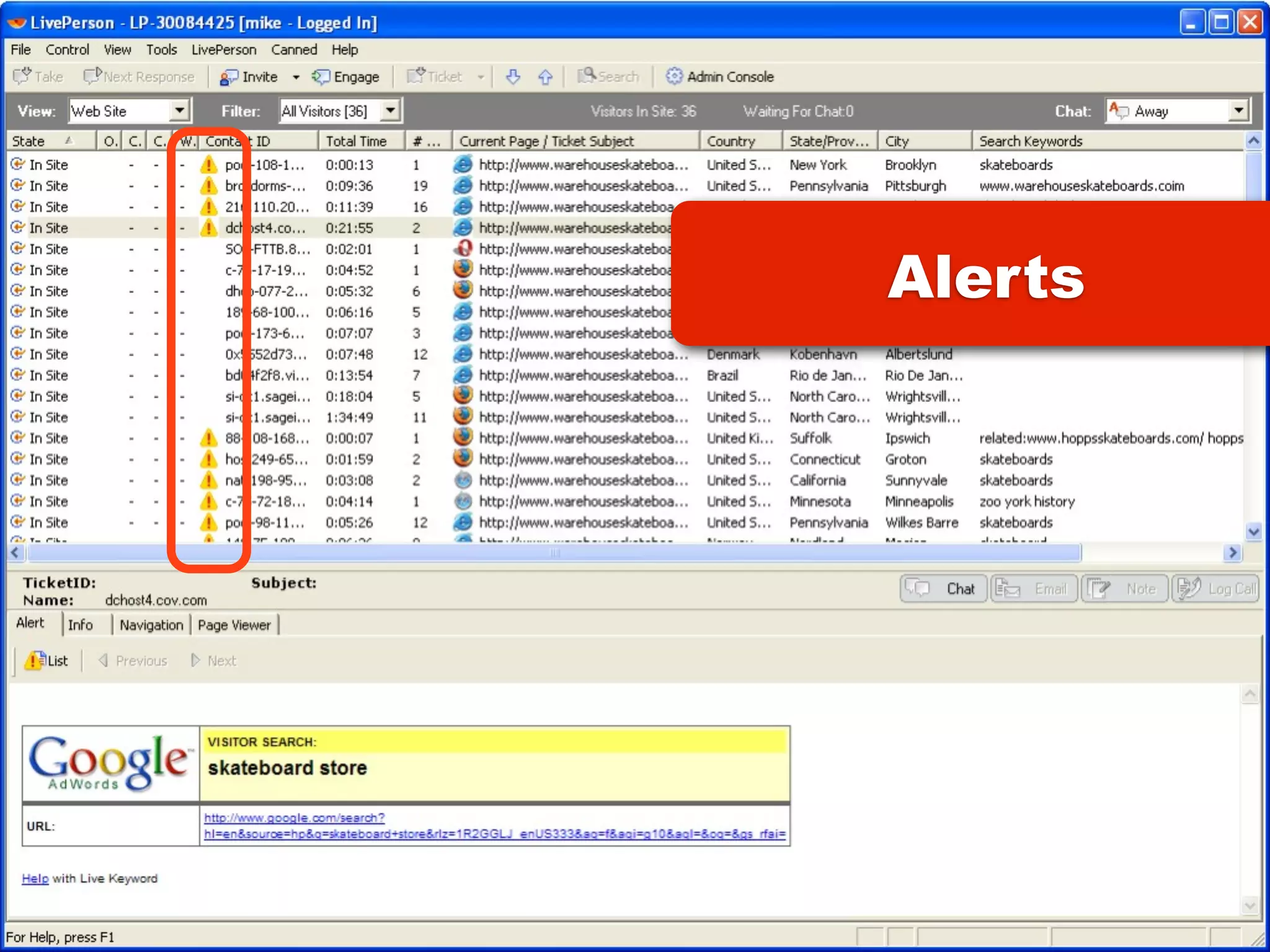Click the Ticket toolbar button
This screenshot has width=1270, height=952.
tap(435, 77)
